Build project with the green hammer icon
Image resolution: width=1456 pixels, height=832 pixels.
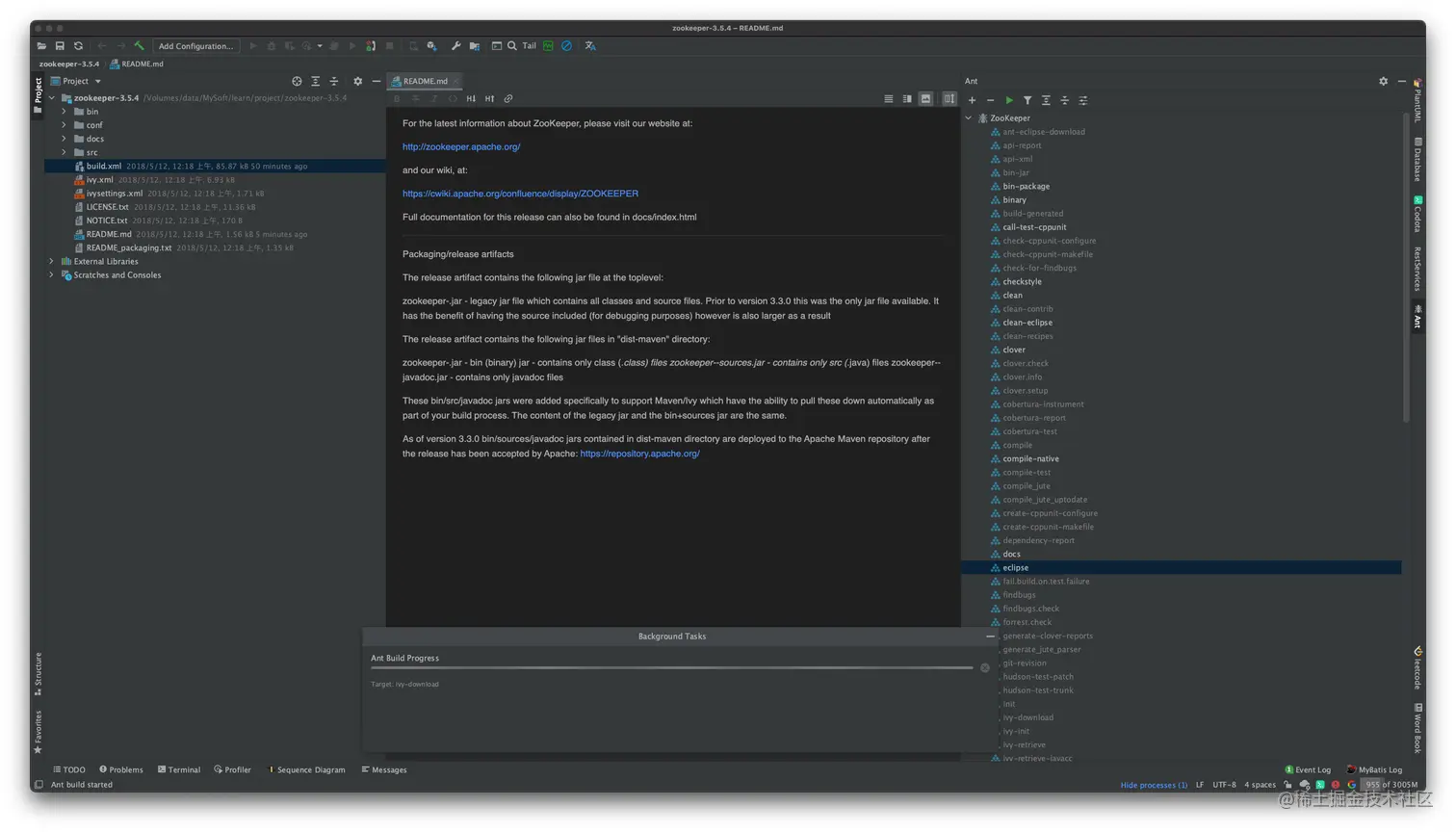point(140,46)
